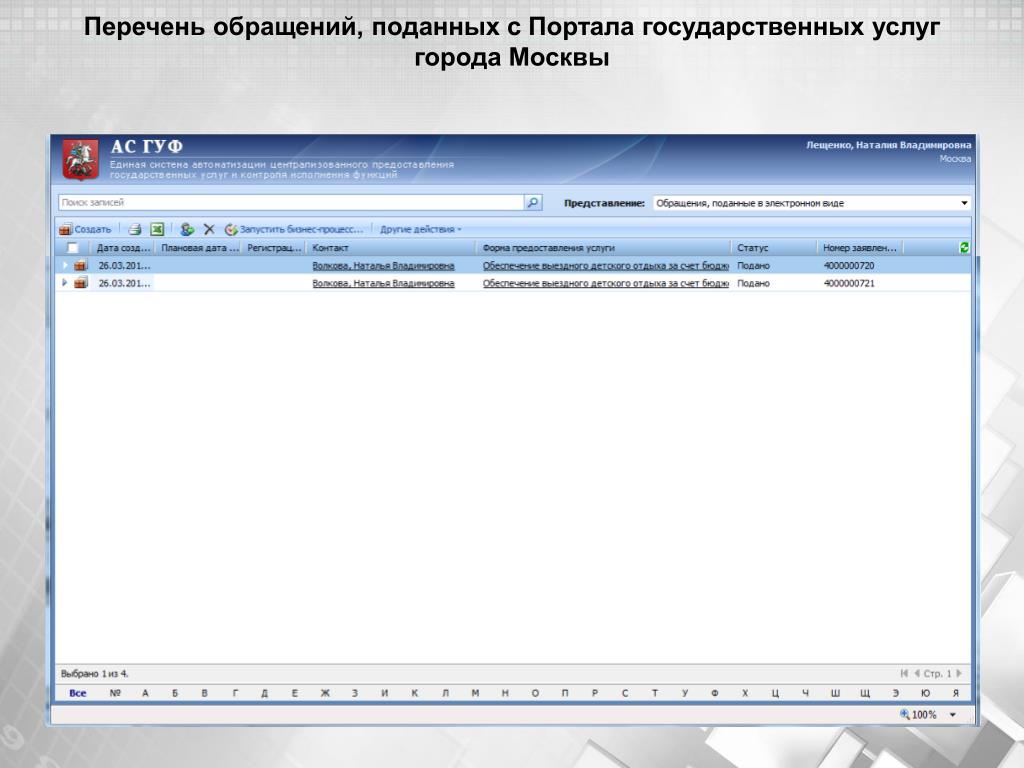
Task: Click user name Лещенко, Наталия Владимировна
Action: point(888,145)
